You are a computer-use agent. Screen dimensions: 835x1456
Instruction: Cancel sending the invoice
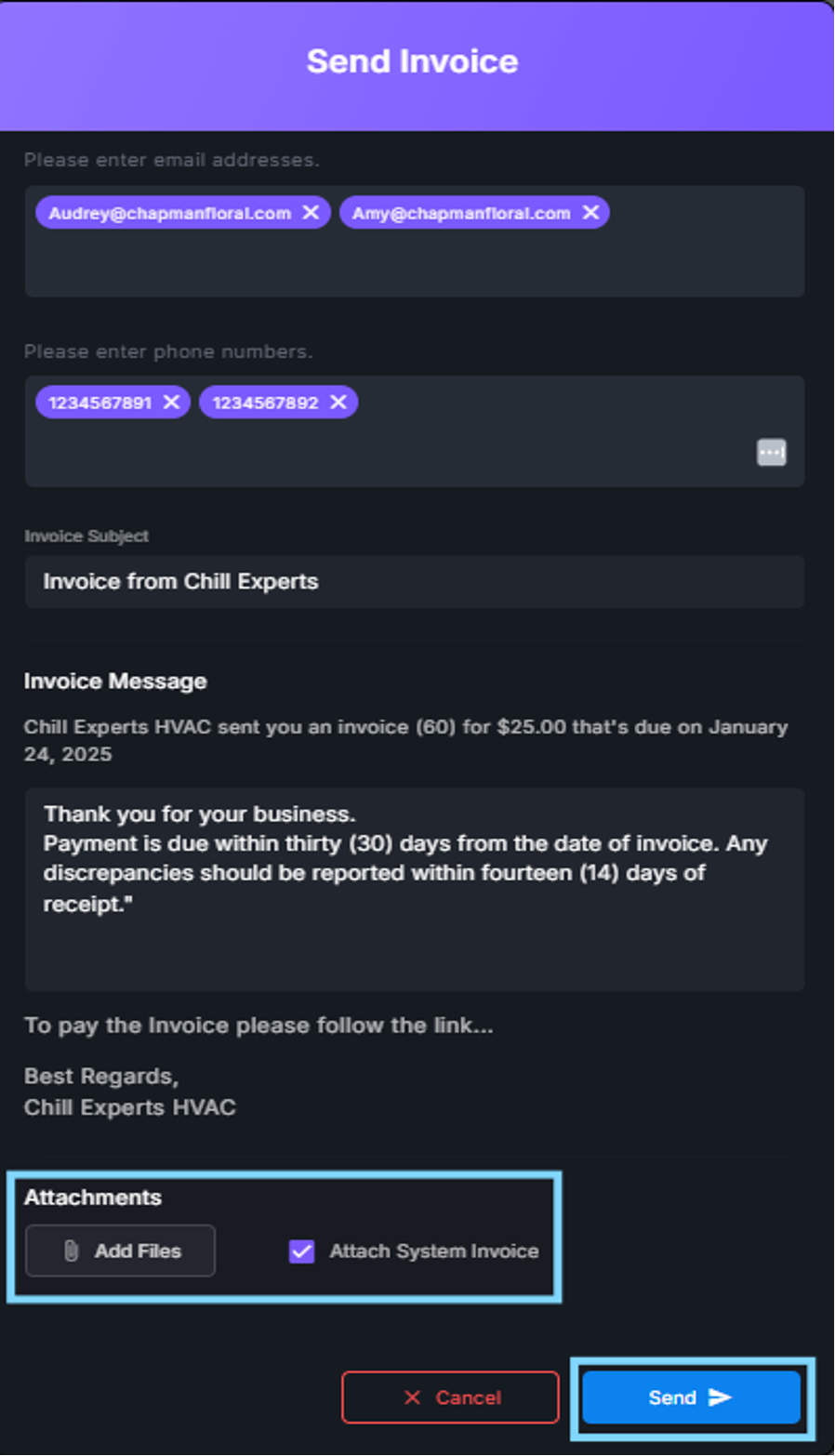(450, 1397)
